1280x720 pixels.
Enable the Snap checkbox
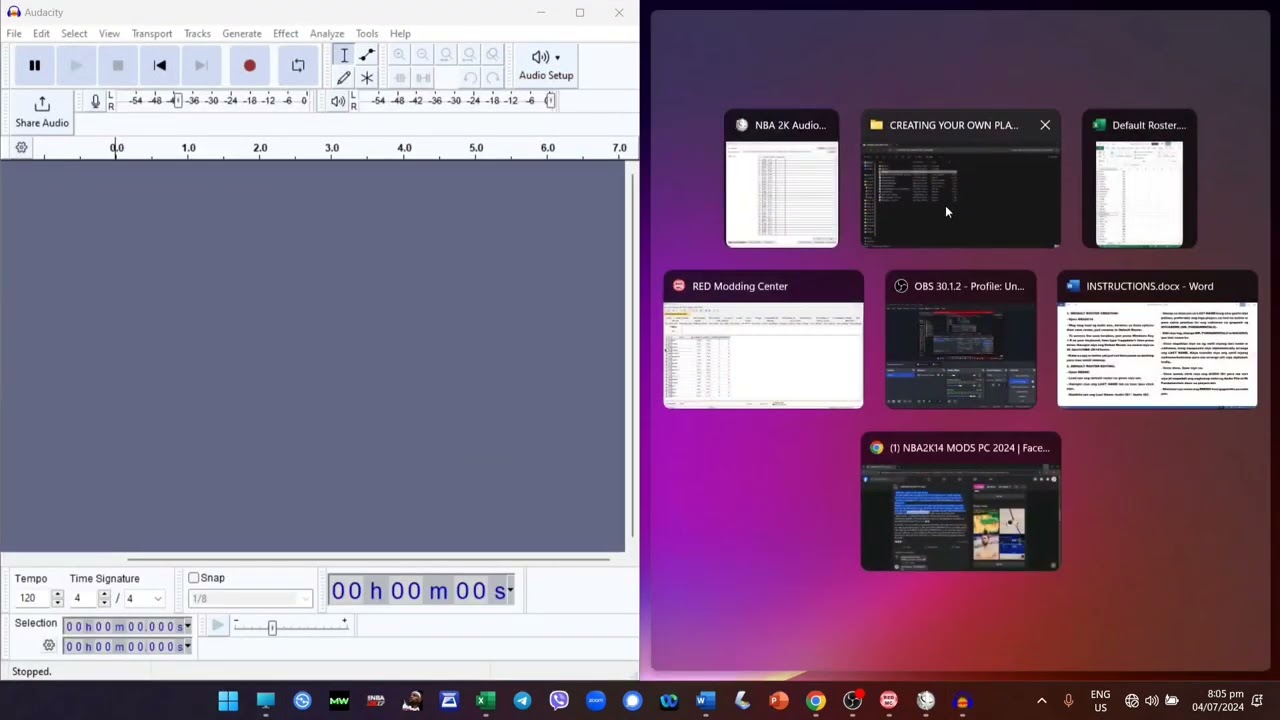[x=194, y=578]
